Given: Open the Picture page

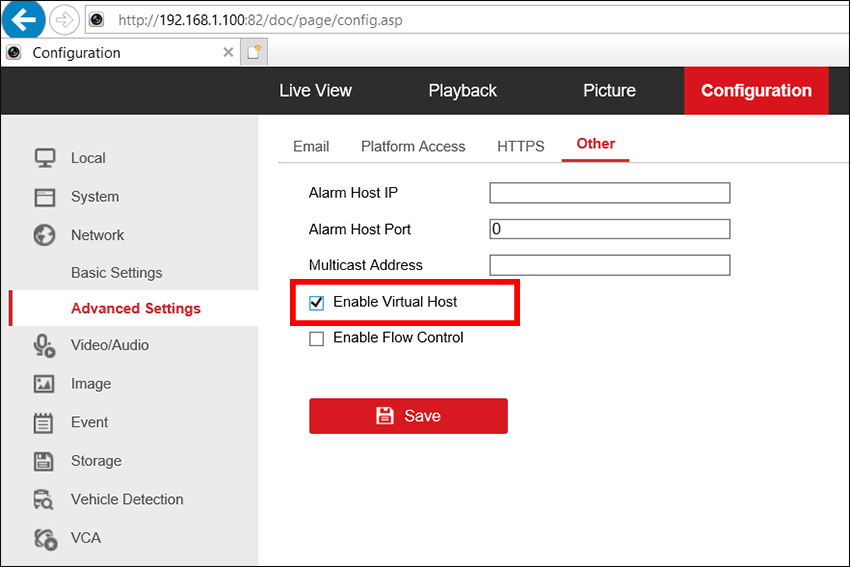Looking at the screenshot, I should tap(609, 91).
